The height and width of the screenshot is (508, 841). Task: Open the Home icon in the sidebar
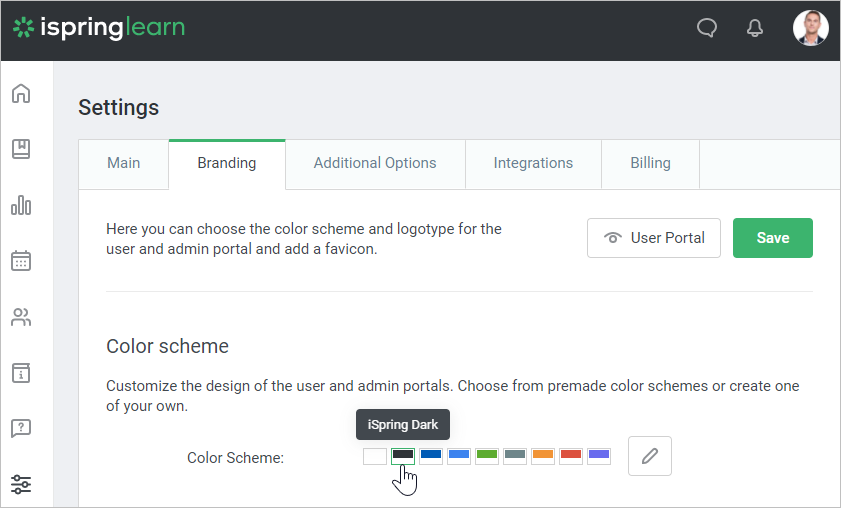(x=21, y=93)
